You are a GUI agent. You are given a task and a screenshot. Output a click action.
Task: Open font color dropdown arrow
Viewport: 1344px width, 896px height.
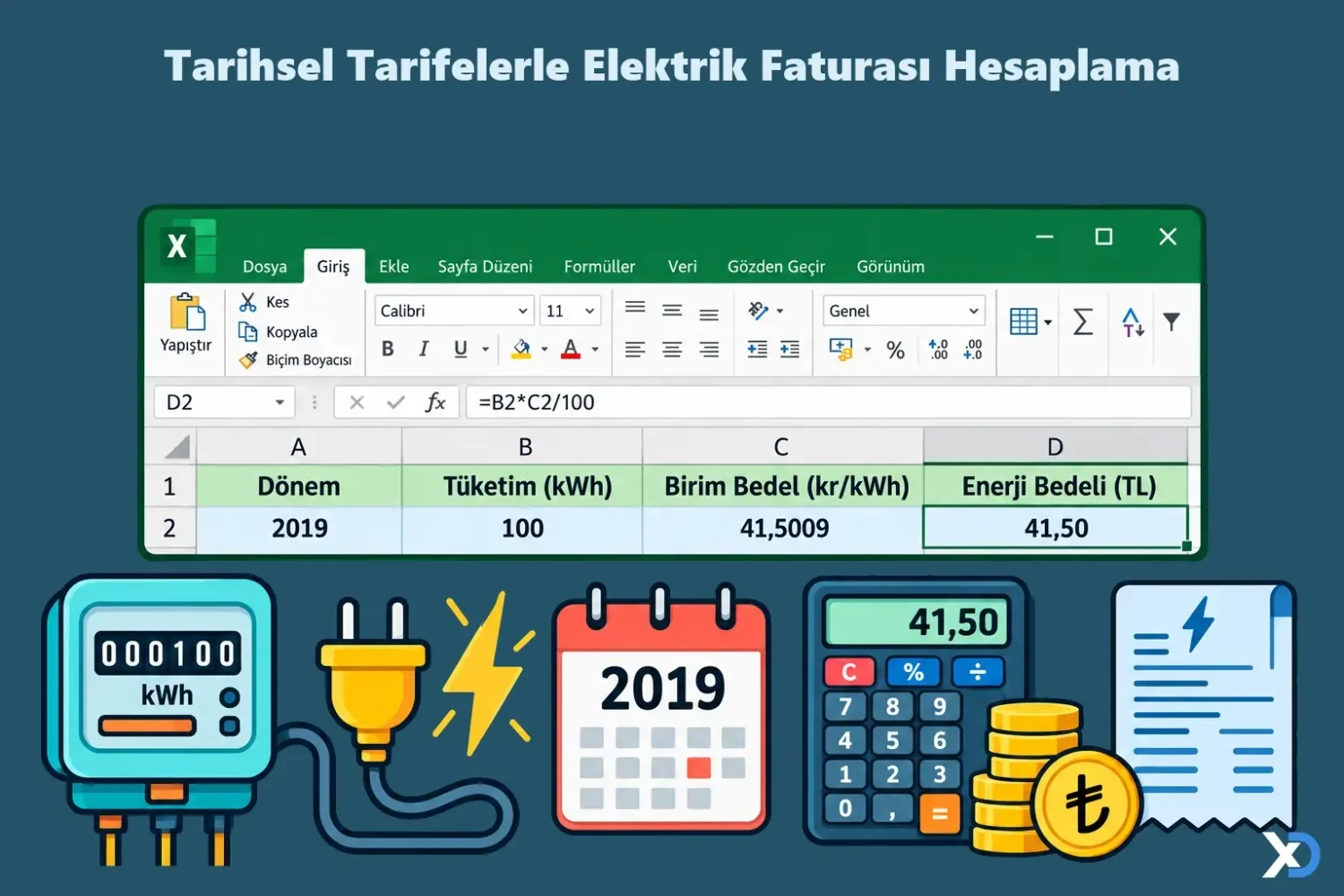tap(595, 349)
